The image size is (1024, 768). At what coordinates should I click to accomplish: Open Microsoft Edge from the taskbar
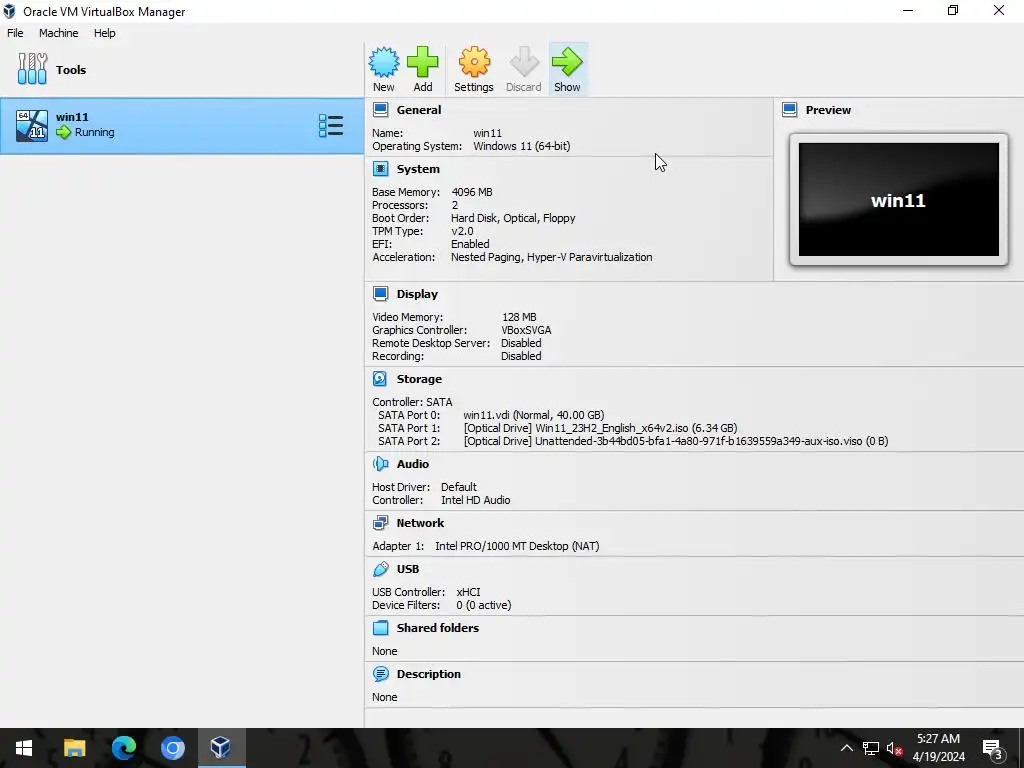point(123,748)
